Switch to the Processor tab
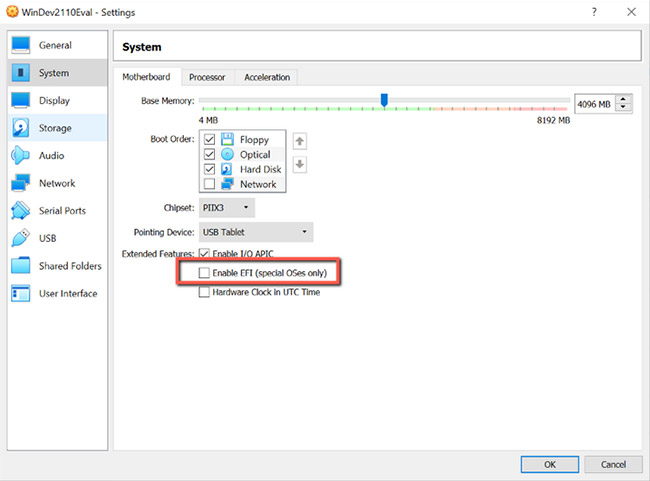Image resolution: width=650 pixels, height=481 pixels. [x=207, y=77]
